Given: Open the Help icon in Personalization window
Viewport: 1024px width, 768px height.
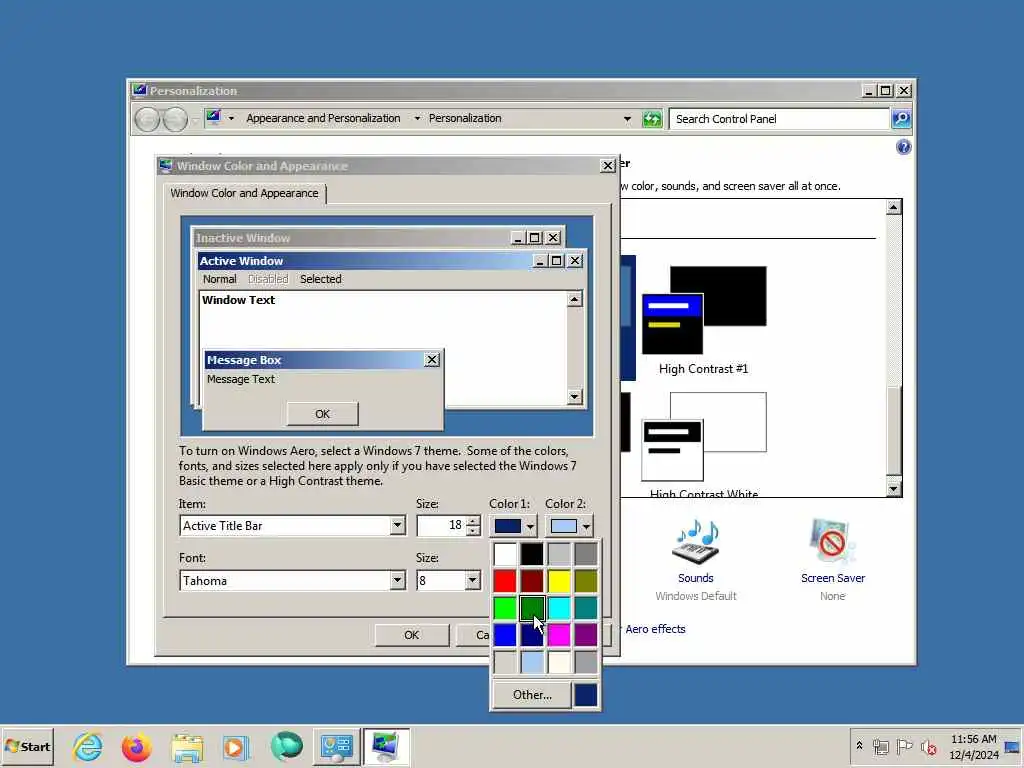Looking at the screenshot, I should pos(903,147).
